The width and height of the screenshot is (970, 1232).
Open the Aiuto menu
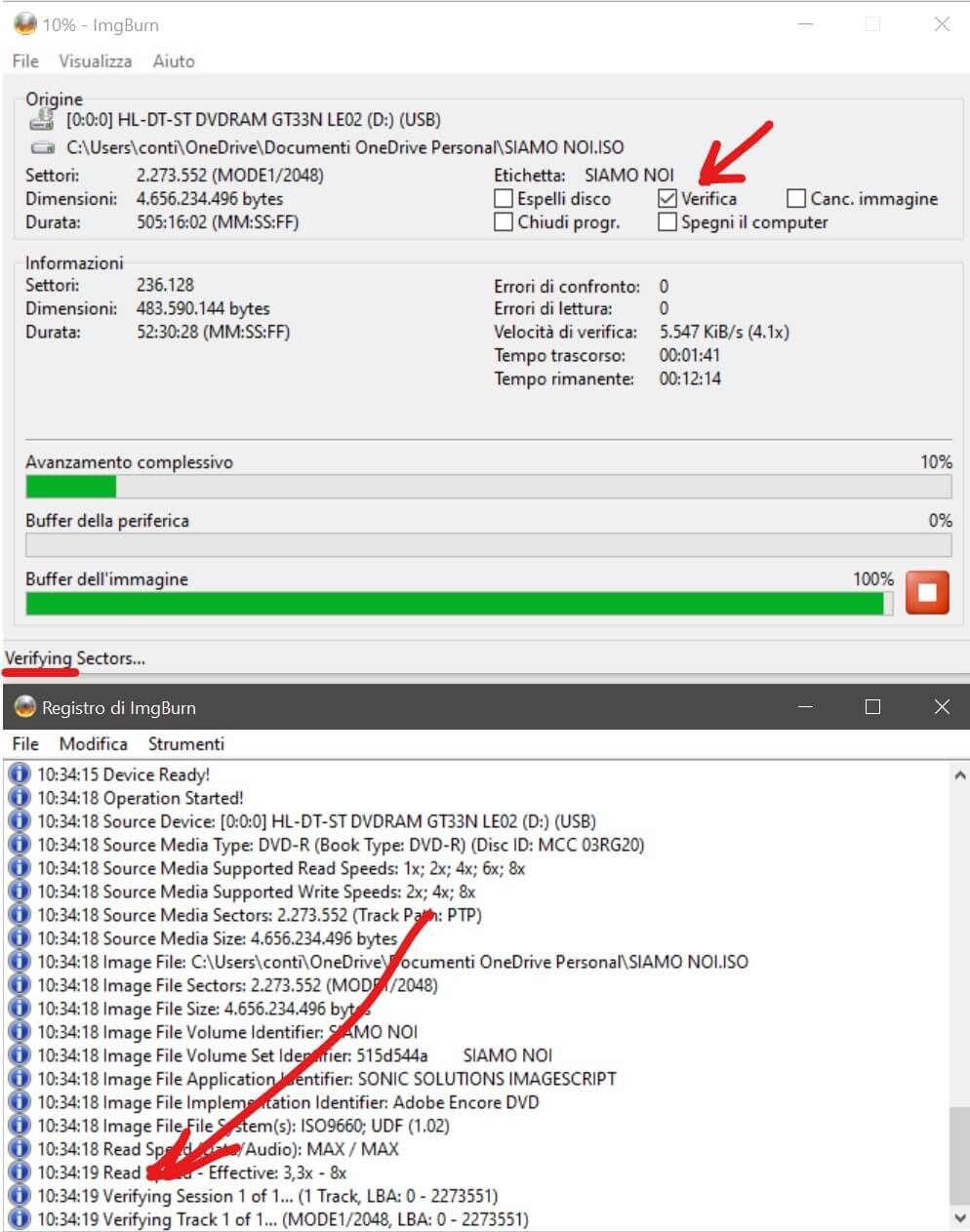pos(174,60)
